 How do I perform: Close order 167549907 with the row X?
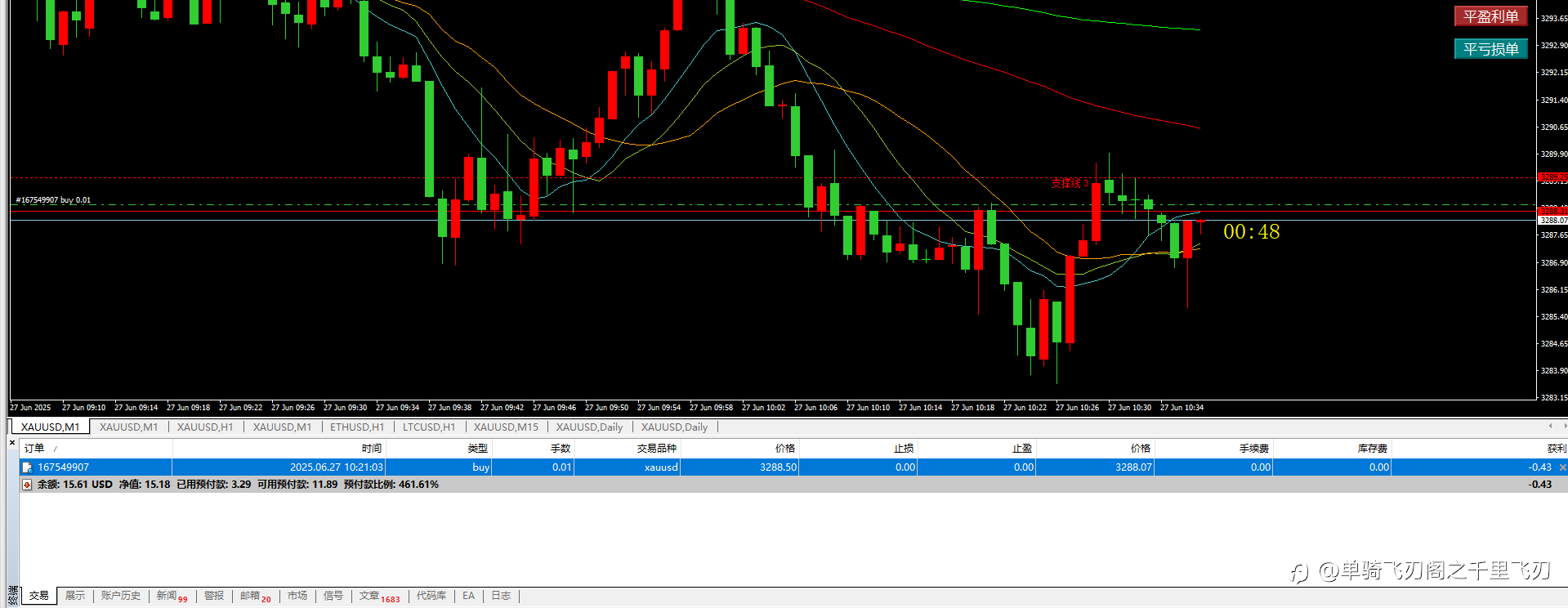pos(1562,467)
